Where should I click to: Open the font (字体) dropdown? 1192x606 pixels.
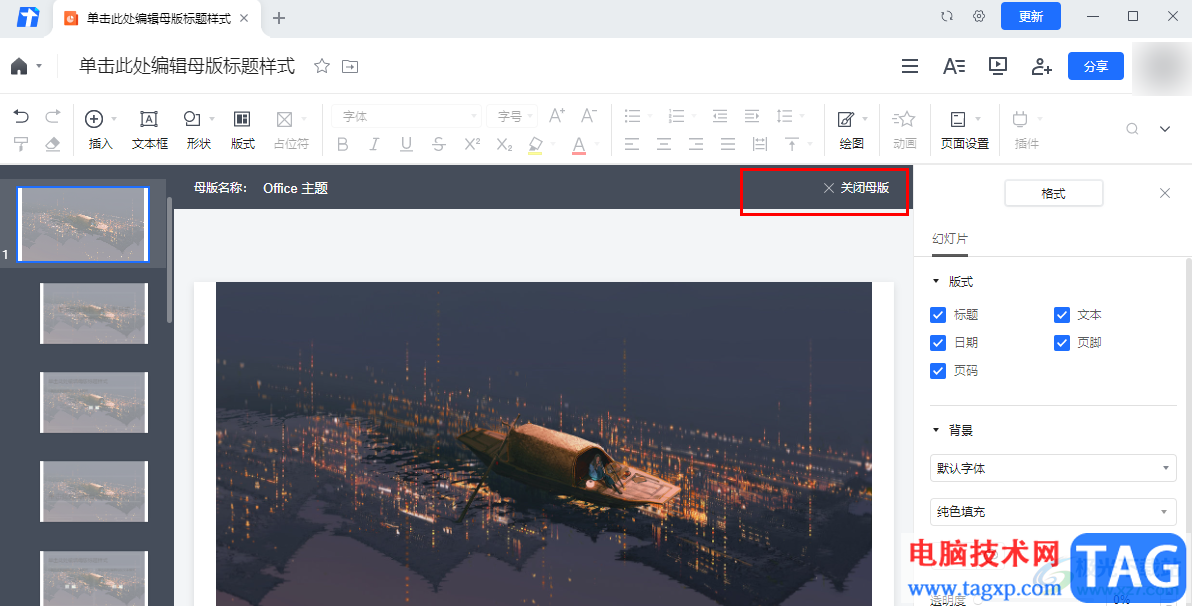pos(406,116)
